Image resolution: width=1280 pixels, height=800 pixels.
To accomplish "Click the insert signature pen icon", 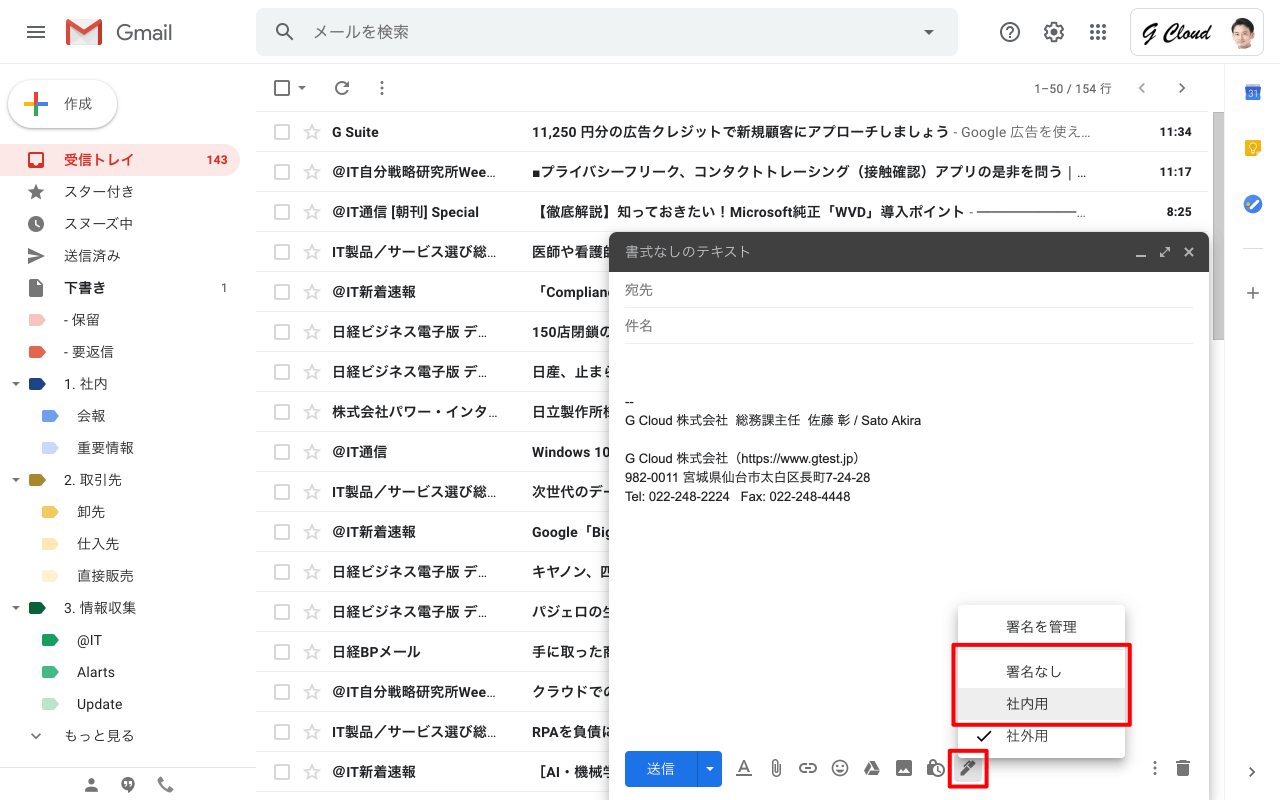I will tap(967, 768).
